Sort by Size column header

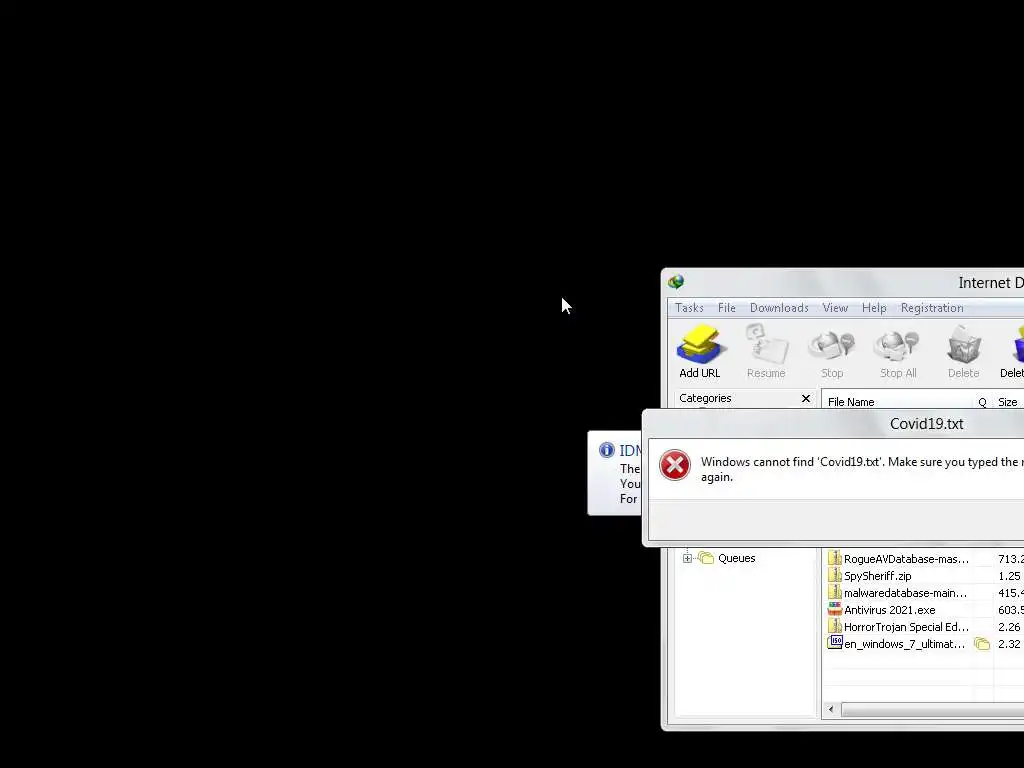pos(1008,402)
